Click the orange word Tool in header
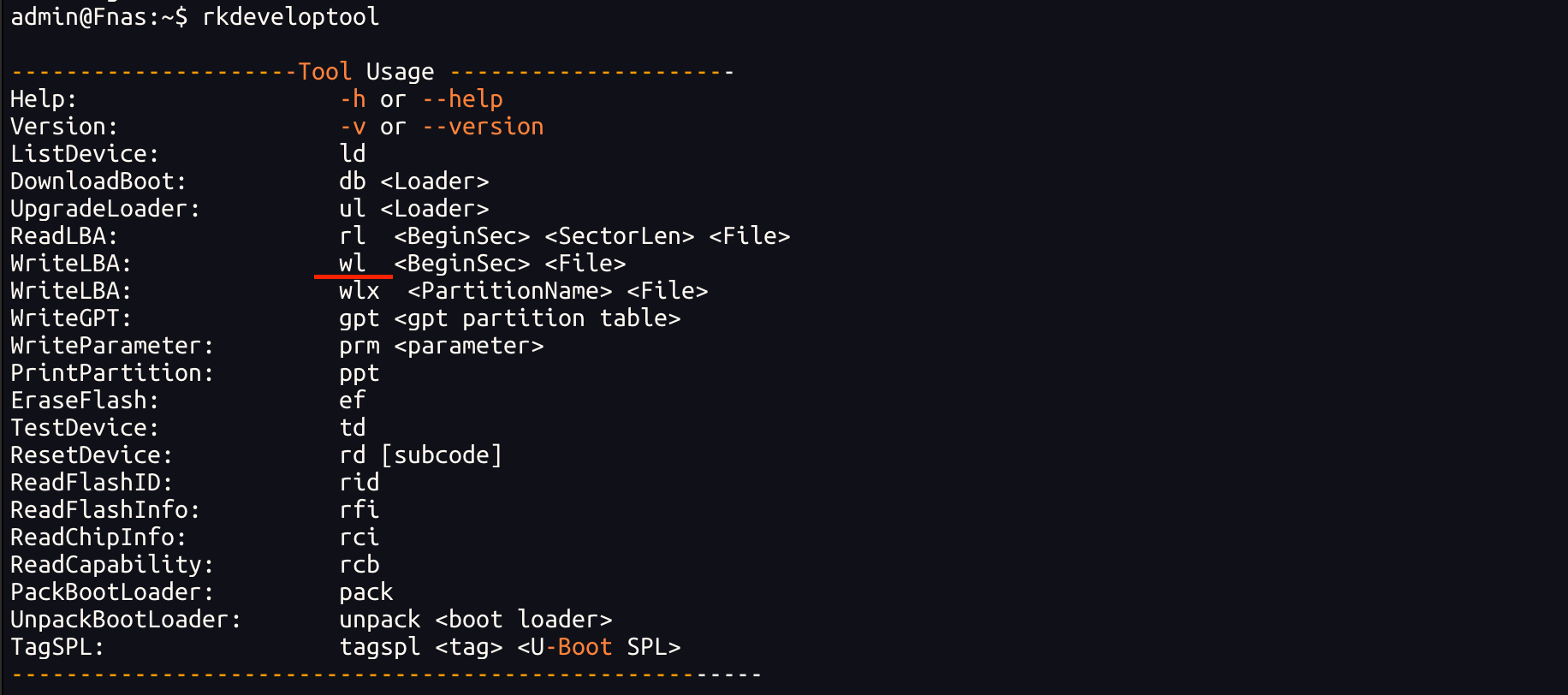This screenshot has height=695, width=1568. tap(325, 72)
